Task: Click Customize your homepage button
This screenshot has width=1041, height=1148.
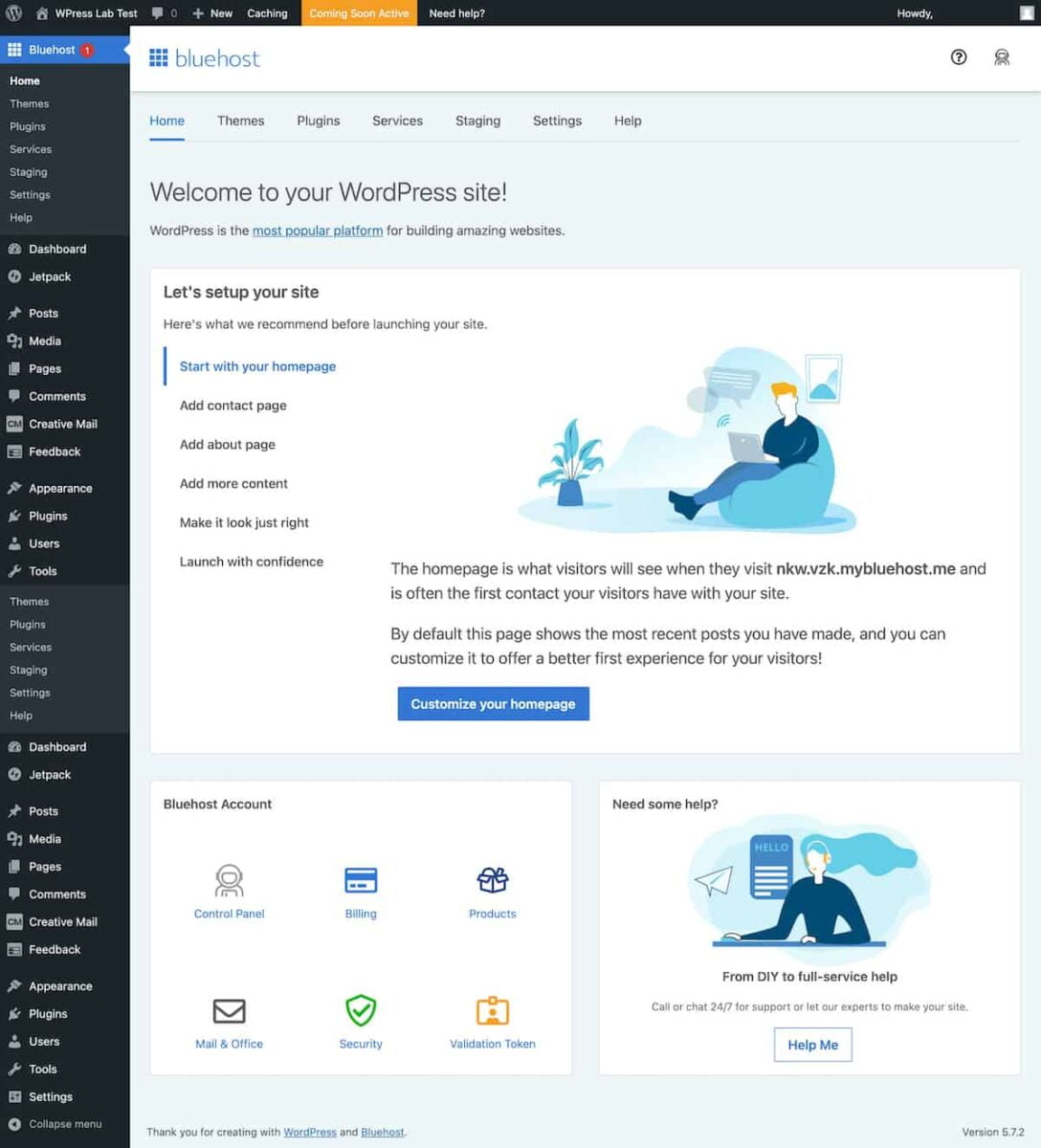Action: [493, 704]
